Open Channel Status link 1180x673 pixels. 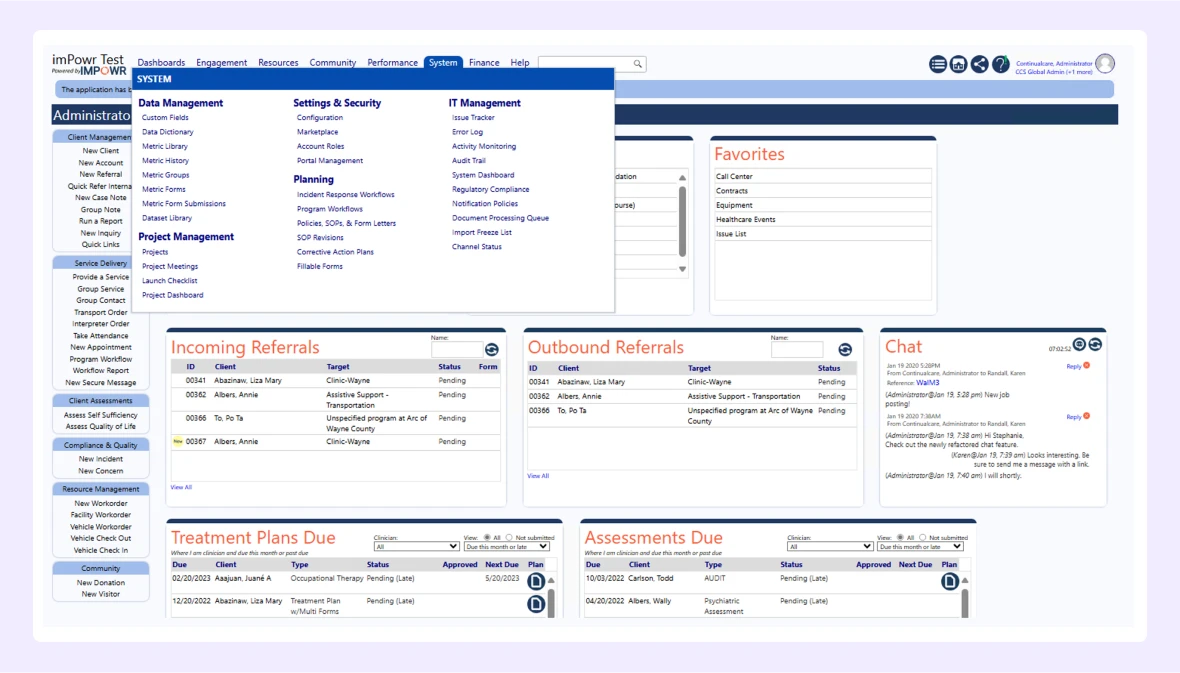pyautogui.click(x=477, y=247)
